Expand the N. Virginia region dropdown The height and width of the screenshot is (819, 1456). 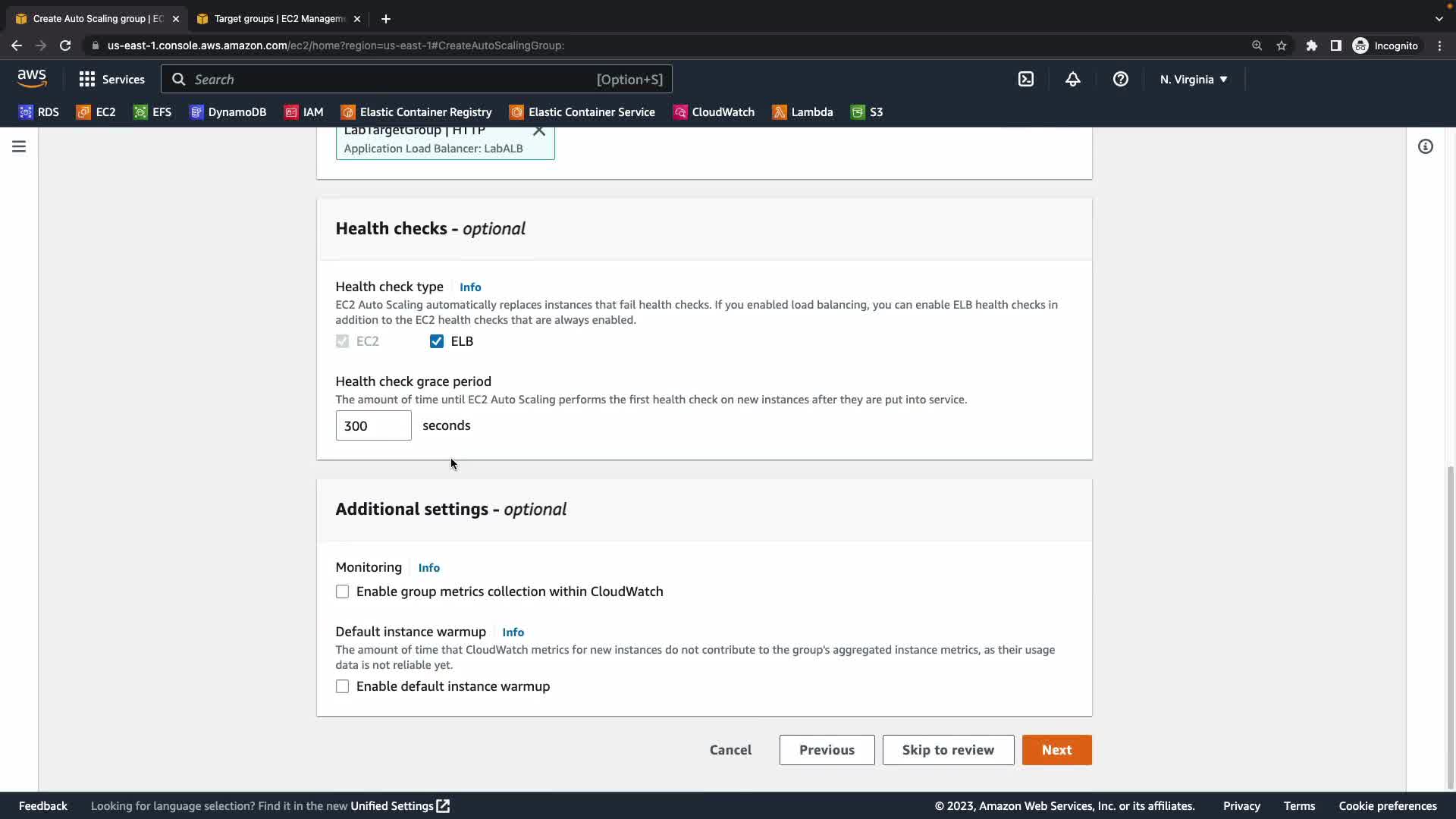1193,79
